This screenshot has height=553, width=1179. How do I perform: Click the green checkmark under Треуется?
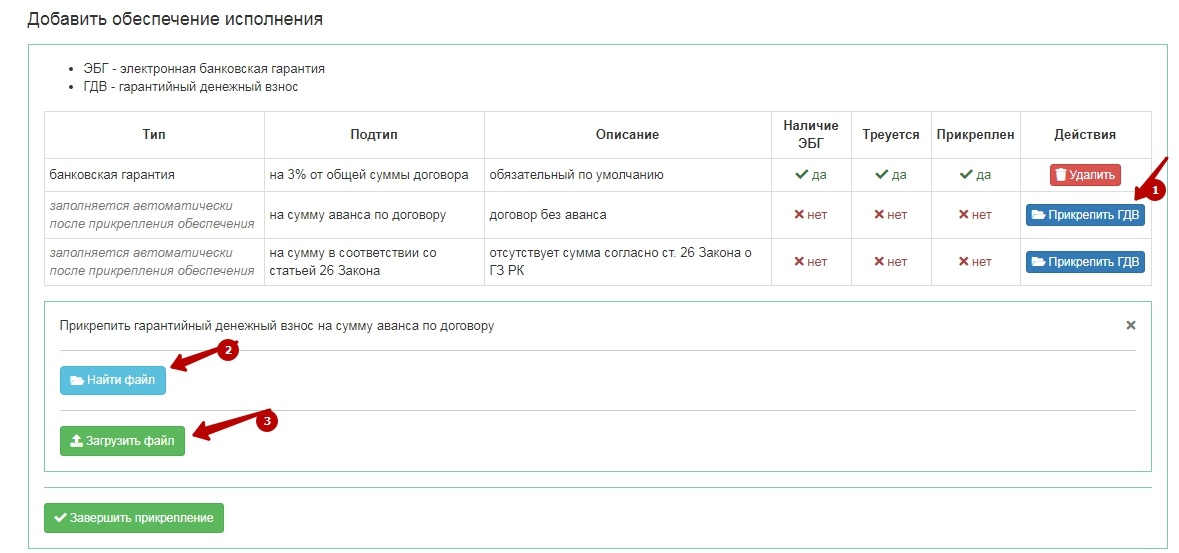click(x=881, y=175)
